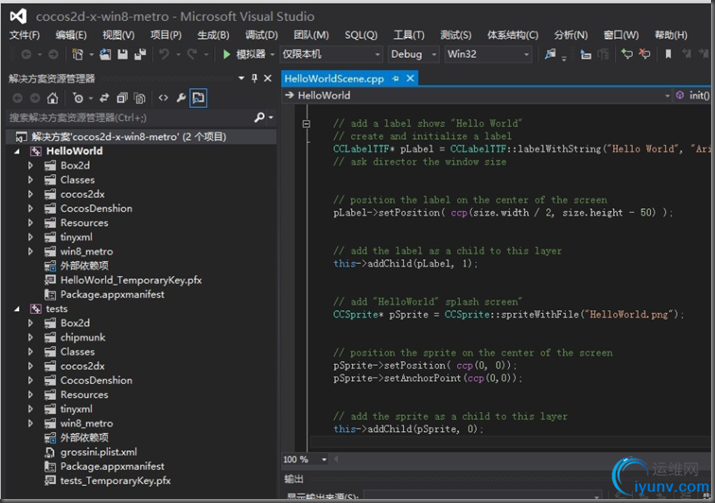Pin the Solution Explorer panel
Screen dimensions: 715x503
pos(254,78)
